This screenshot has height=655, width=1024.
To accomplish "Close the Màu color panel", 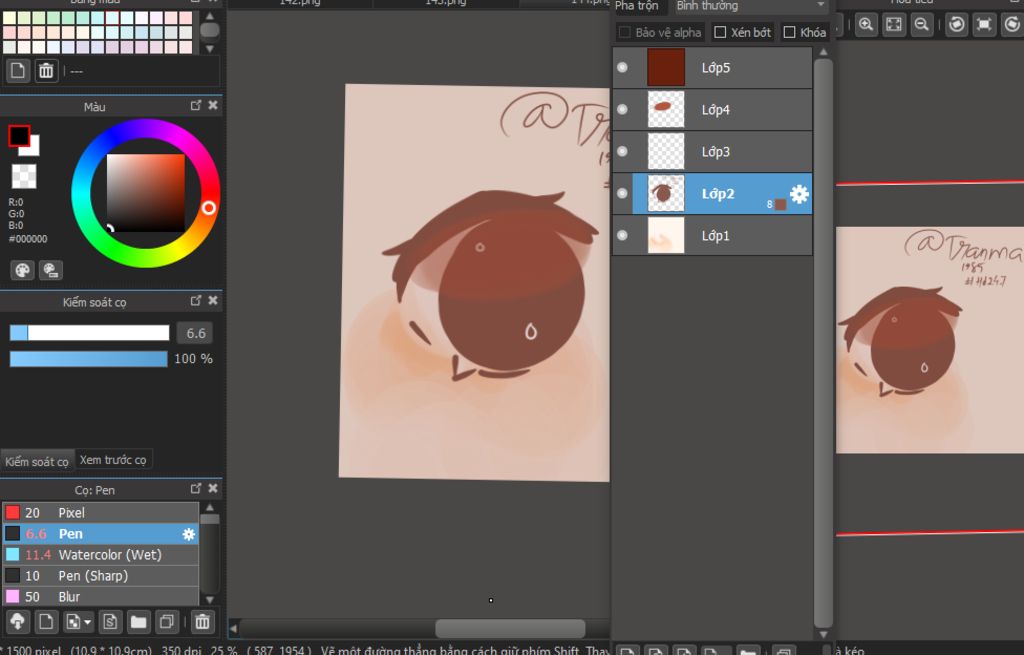I will coord(213,105).
